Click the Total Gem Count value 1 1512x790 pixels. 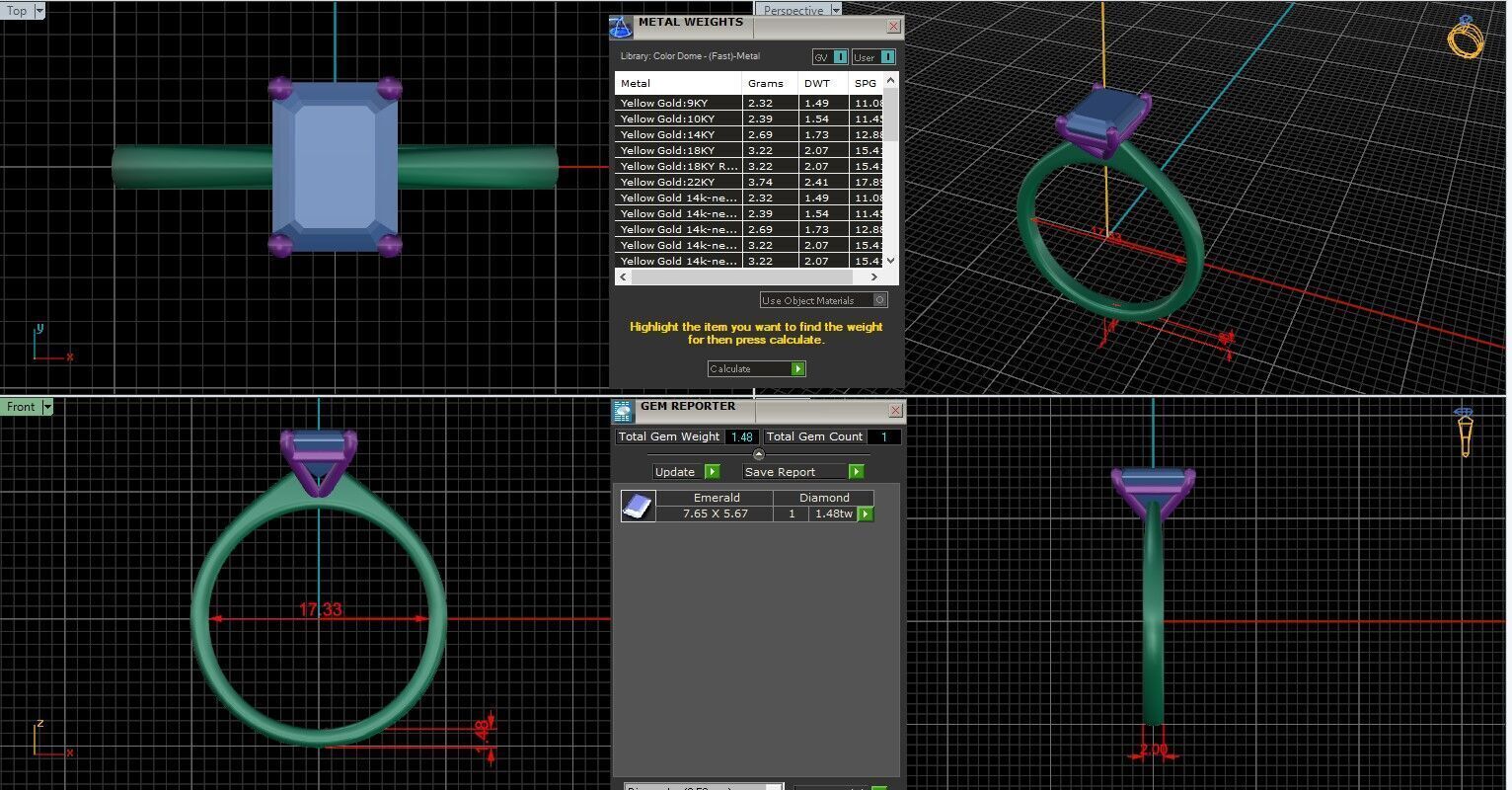click(x=884, y=436)
